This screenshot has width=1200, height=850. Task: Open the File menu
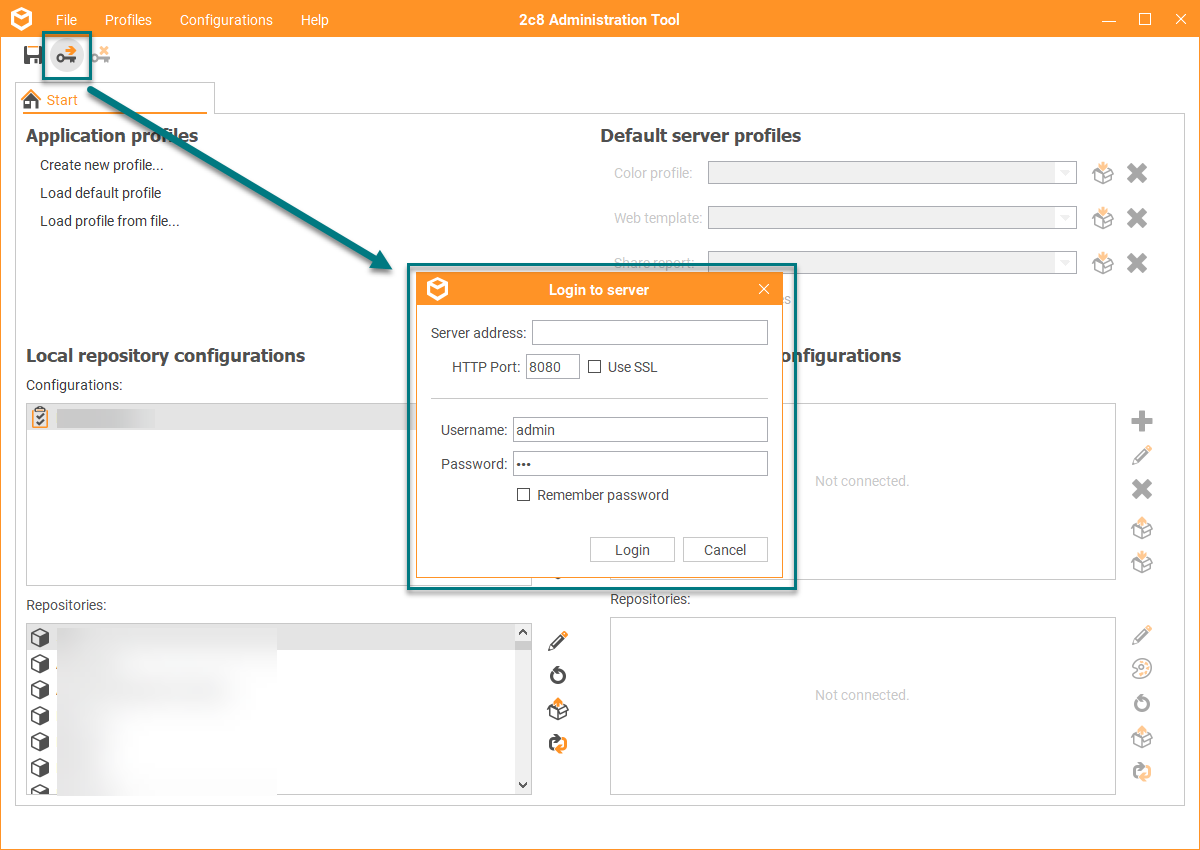click(66, 20)
